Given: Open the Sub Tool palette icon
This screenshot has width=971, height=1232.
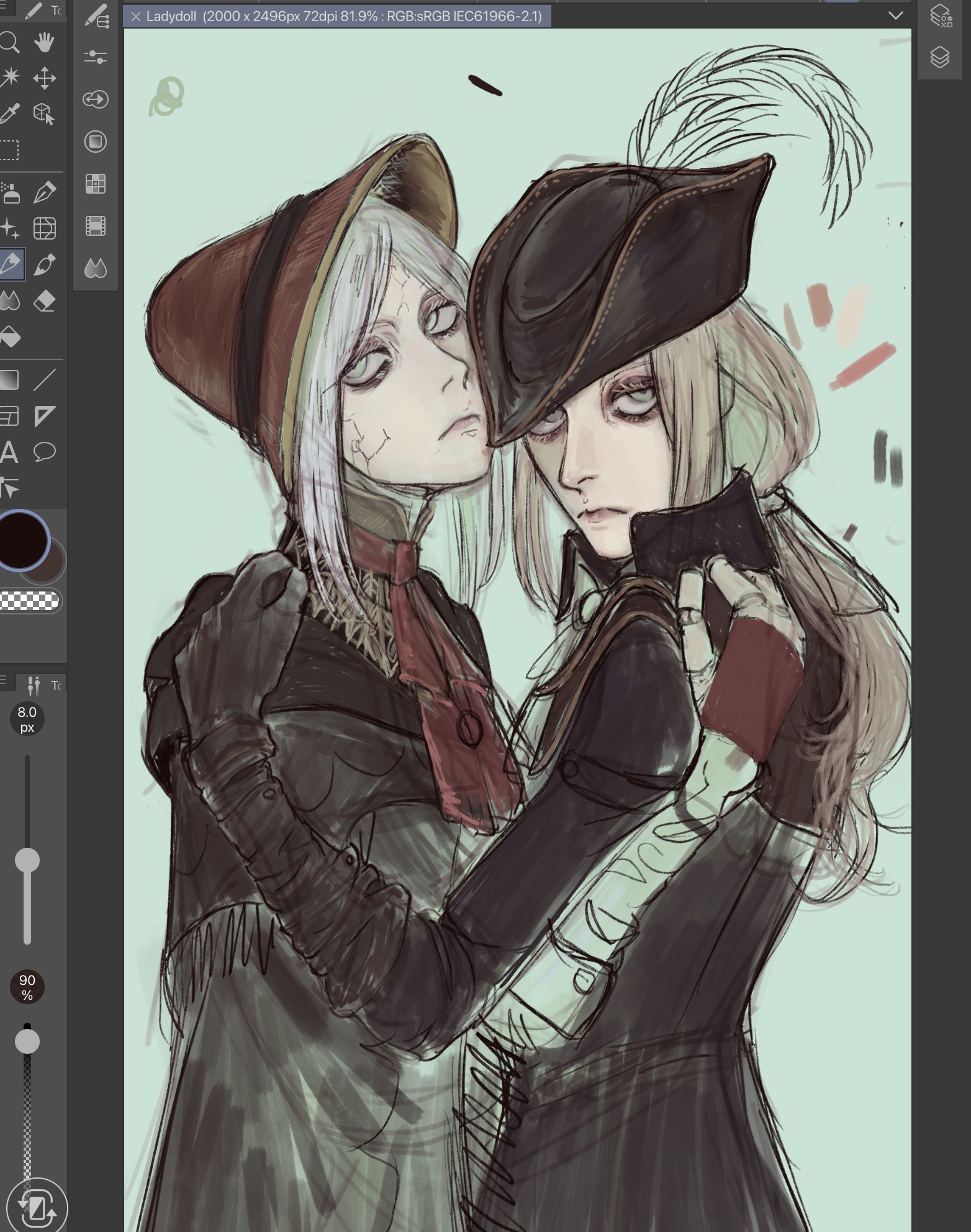Looking at the screenshot, I should point(96,17).
